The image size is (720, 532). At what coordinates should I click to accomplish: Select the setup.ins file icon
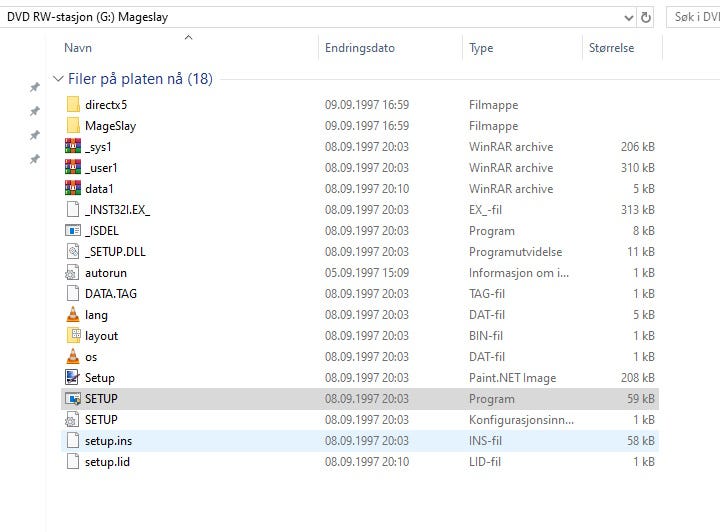click(73, 441)
